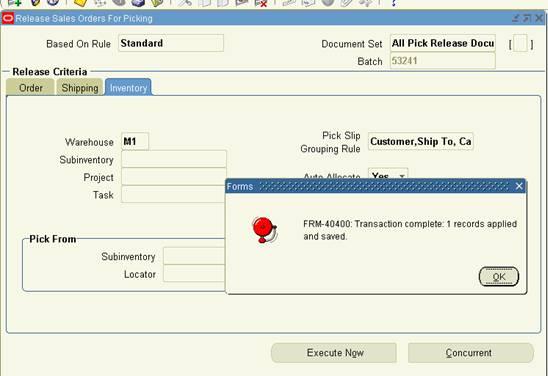This screenshot has width=548, height=376.
Task: Select the Inventory tab
Action: click(x=128, y=87)
